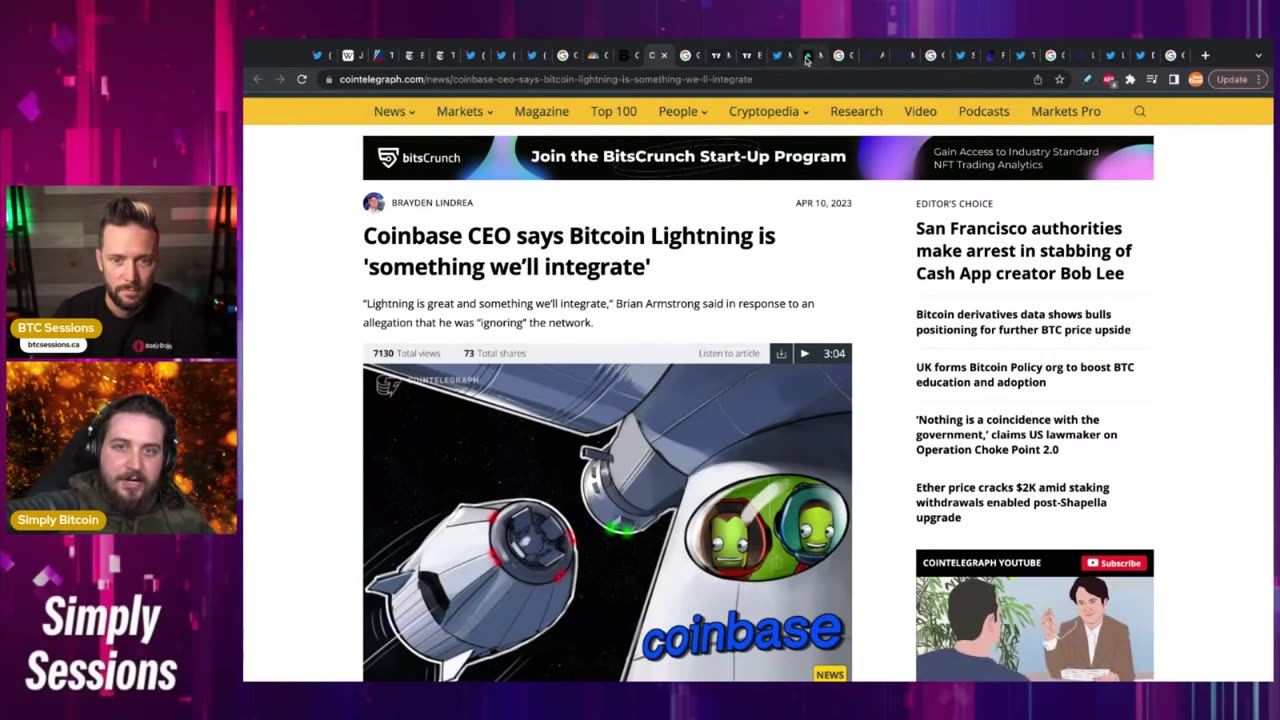The height and width of the screenshot is (720, 1280).
Task: Open the Podcasts nav item
Action: click(984, 111)
